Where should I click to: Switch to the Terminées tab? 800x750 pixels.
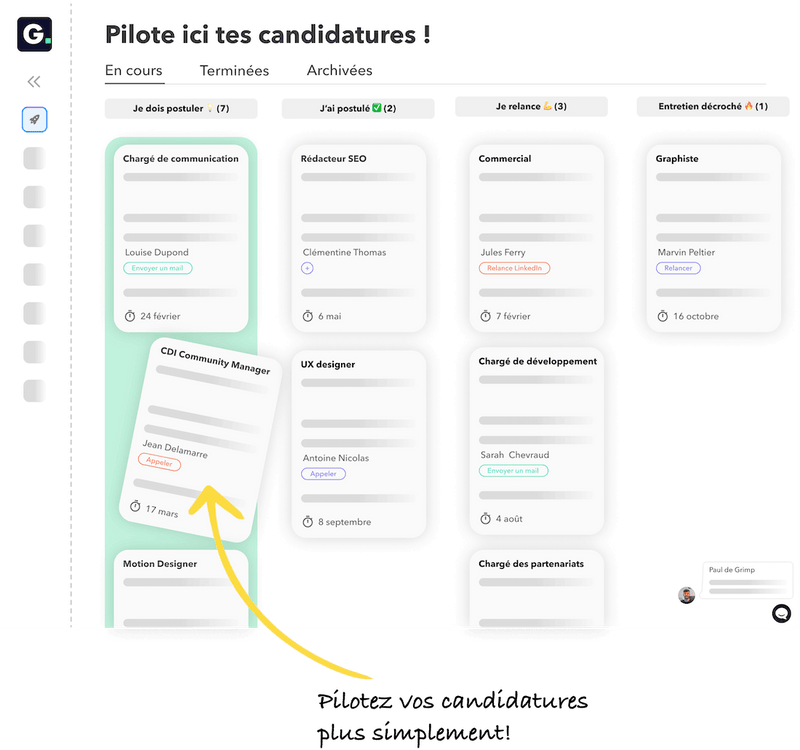tap(234, 71)
